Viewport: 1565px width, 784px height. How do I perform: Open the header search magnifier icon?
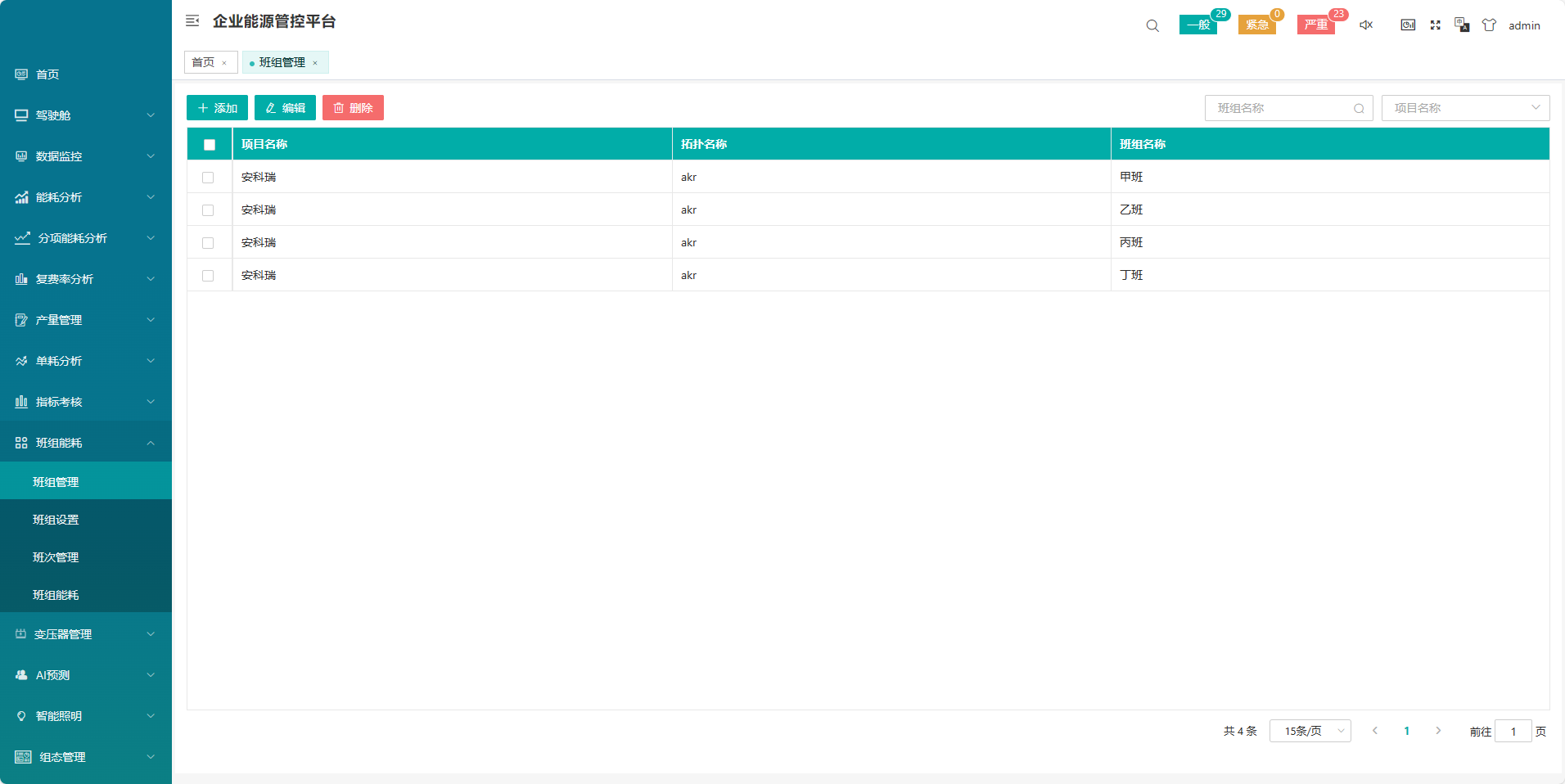[1152, 25]
